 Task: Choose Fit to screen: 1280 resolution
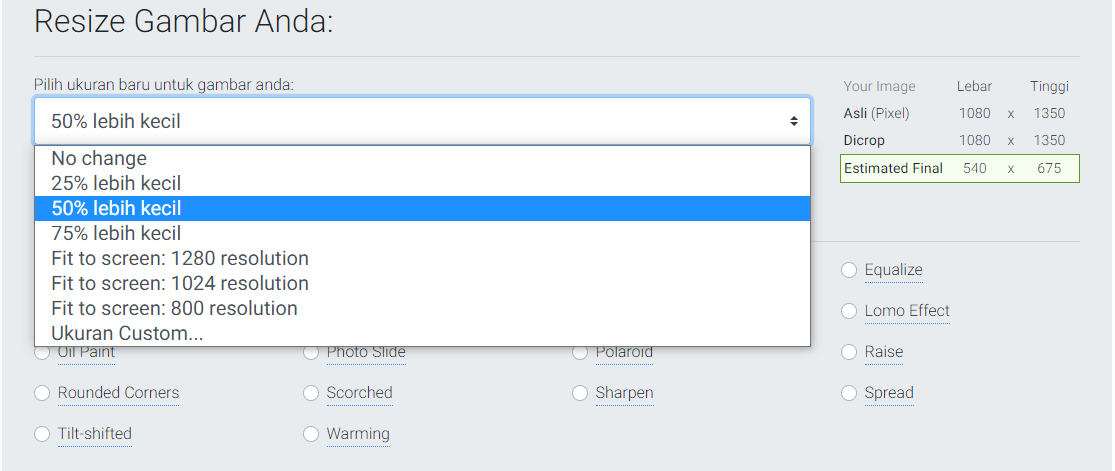(x=422, y=258)
